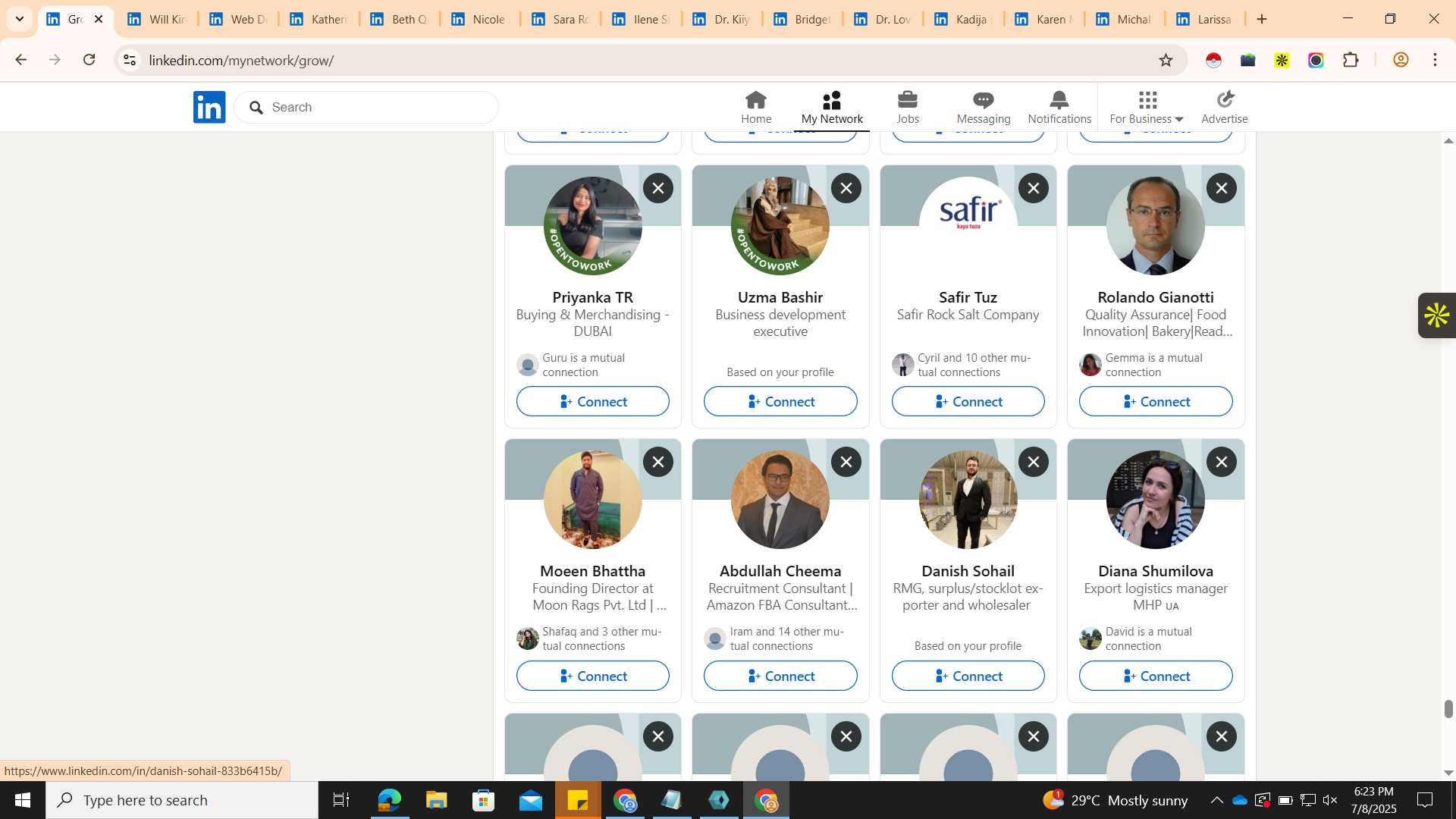Viewport: 1456px width, 819px height.
Task: Expand the For Business dropdown
Action: click(x=1146, y=107)
